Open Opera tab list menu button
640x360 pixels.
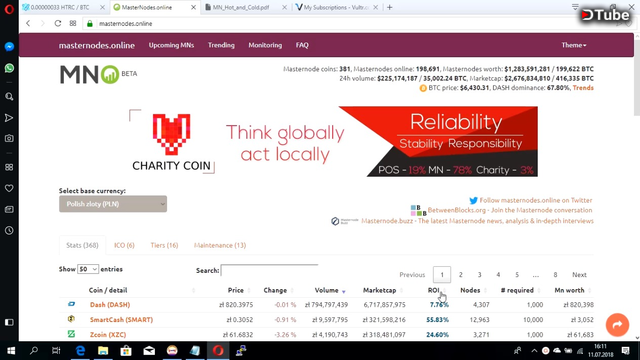point(575,7)
